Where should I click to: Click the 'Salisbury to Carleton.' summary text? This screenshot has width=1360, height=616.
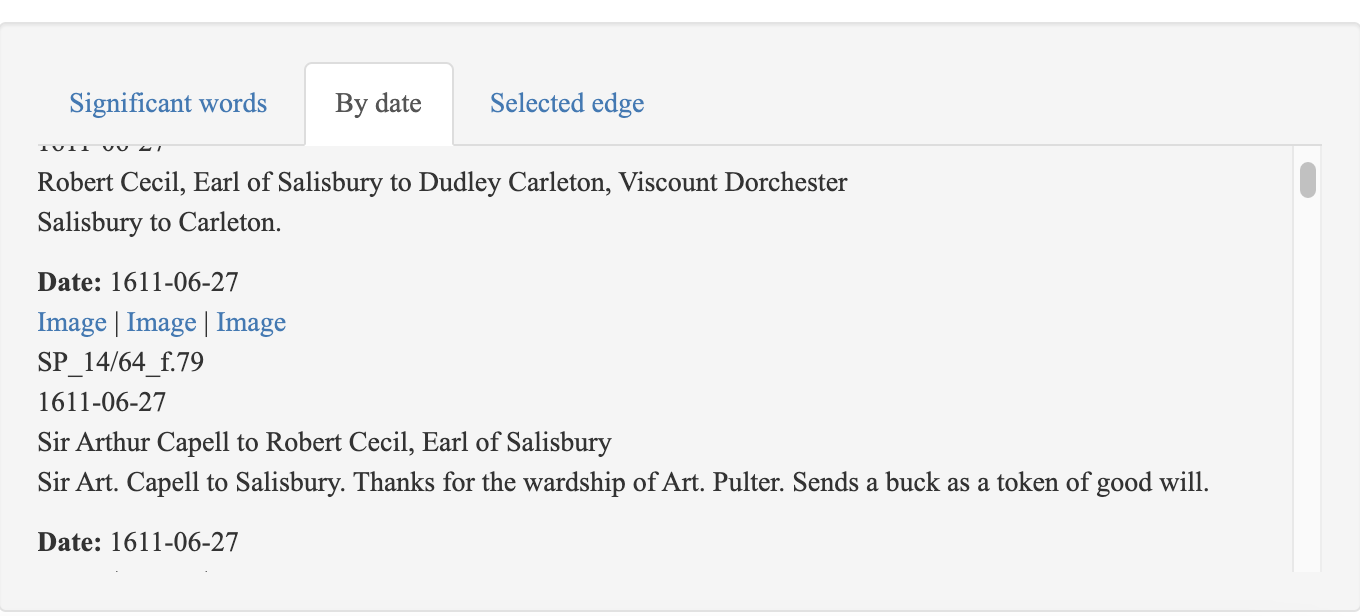point(160,223)
